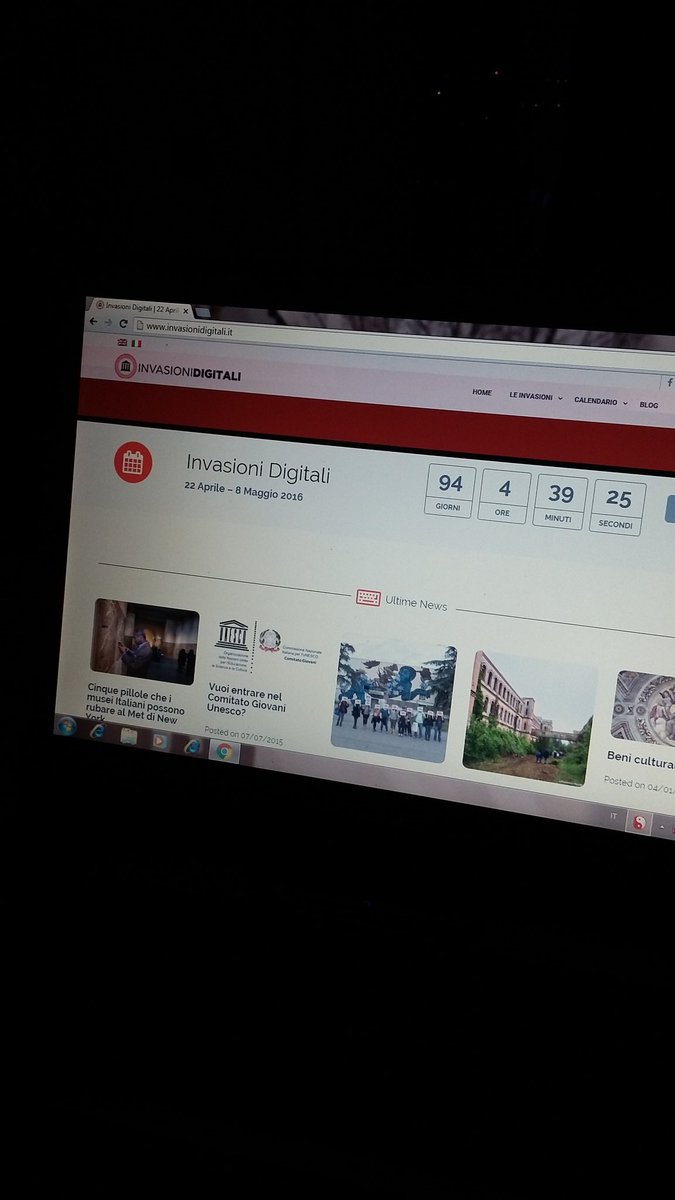This screenshot has width=675, height=1200.
Task: Reload the page with refresh icon
Action: click(x=123, y=323)
